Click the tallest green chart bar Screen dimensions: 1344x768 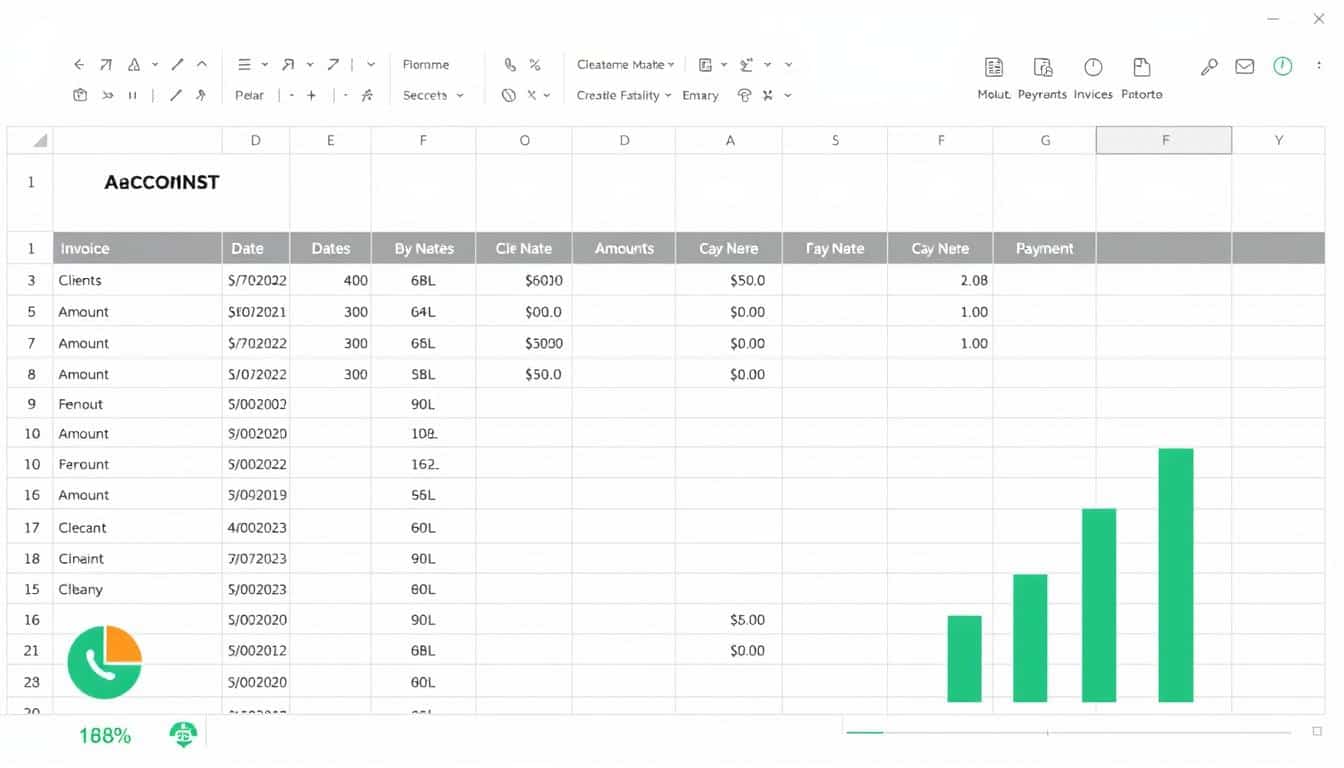click(x=1176, y=575)
